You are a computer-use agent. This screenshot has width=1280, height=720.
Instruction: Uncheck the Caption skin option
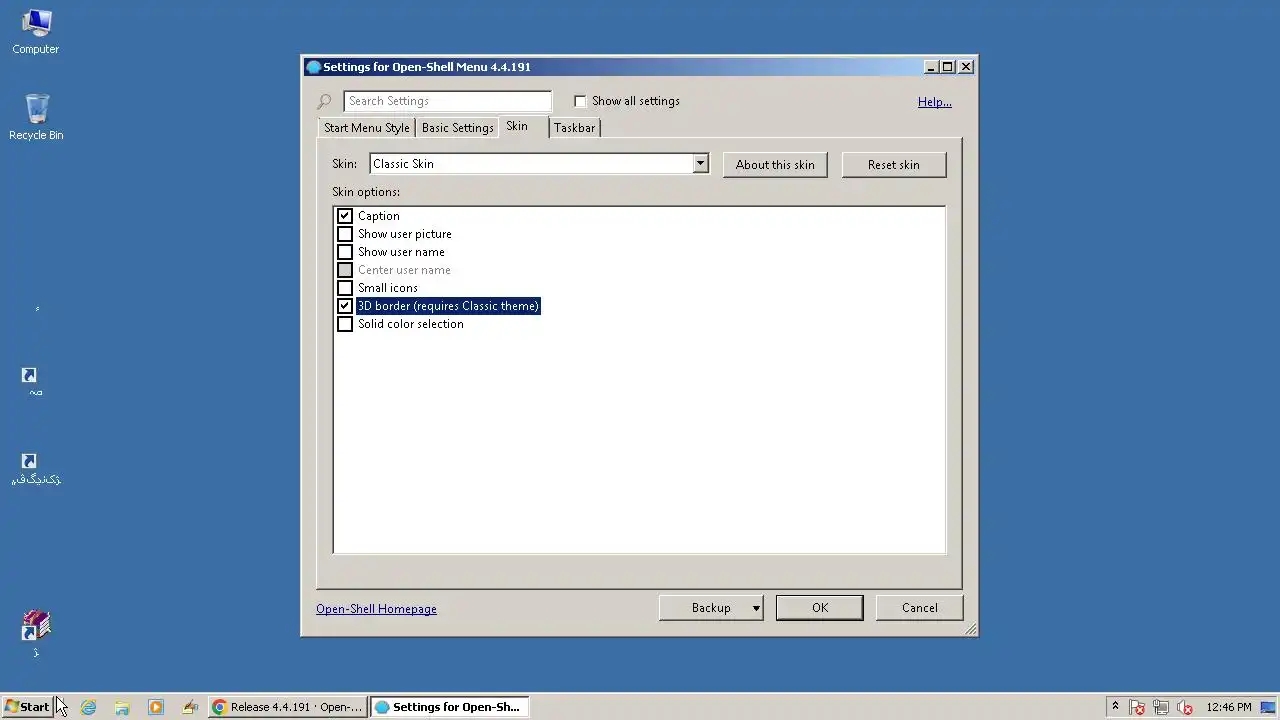[x=345, y=216]
